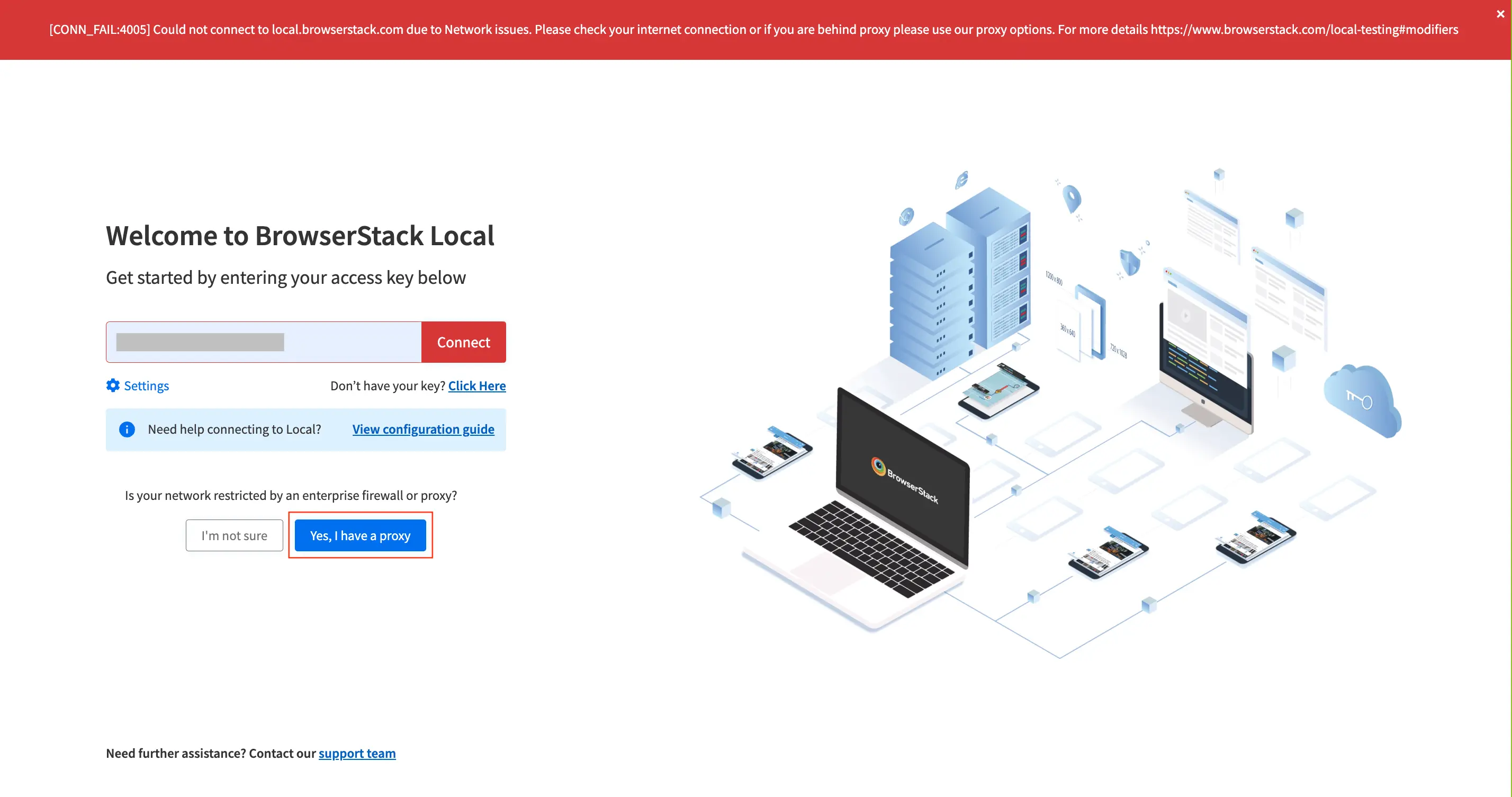Click the cloud with key icon
The height and width of the screenshot is (797, 1512).
(x=1361, y=400)
